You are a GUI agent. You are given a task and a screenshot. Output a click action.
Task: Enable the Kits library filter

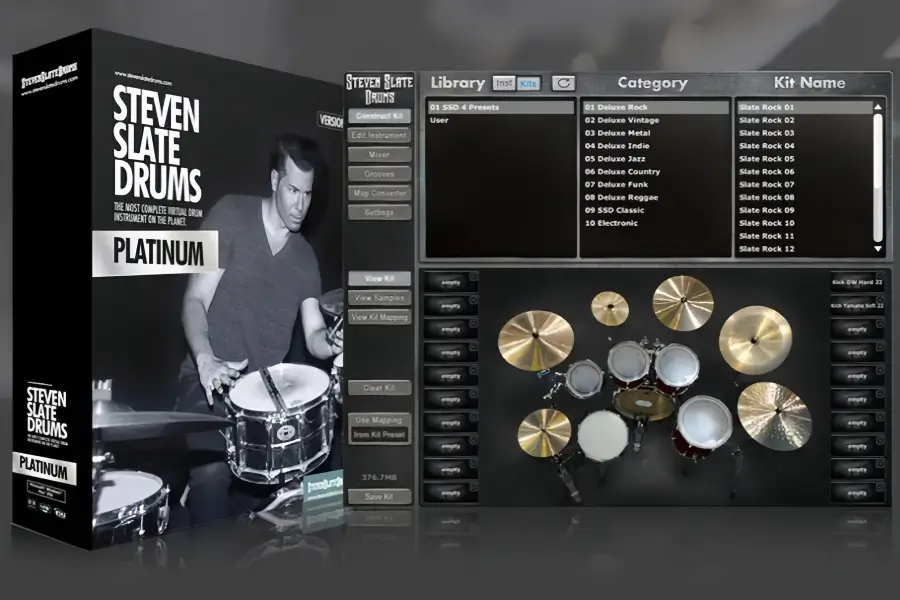point(529,82)
